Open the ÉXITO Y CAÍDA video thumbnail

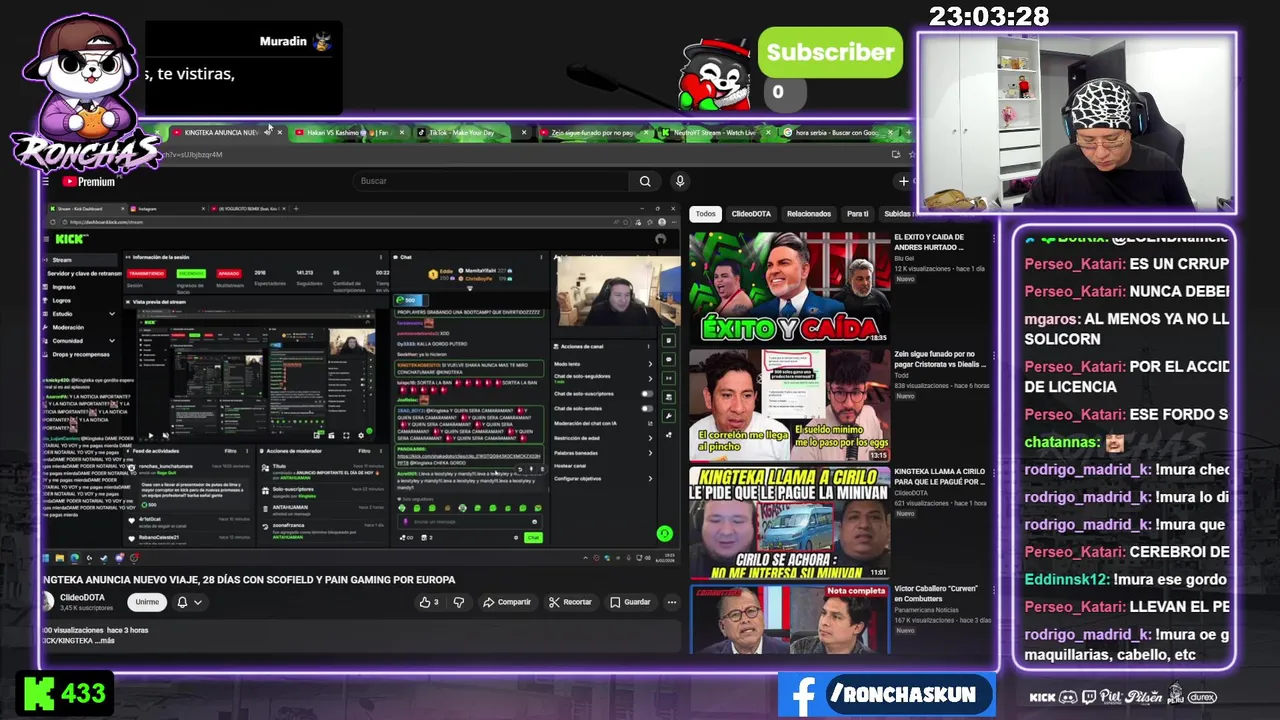tap(789, 287)
